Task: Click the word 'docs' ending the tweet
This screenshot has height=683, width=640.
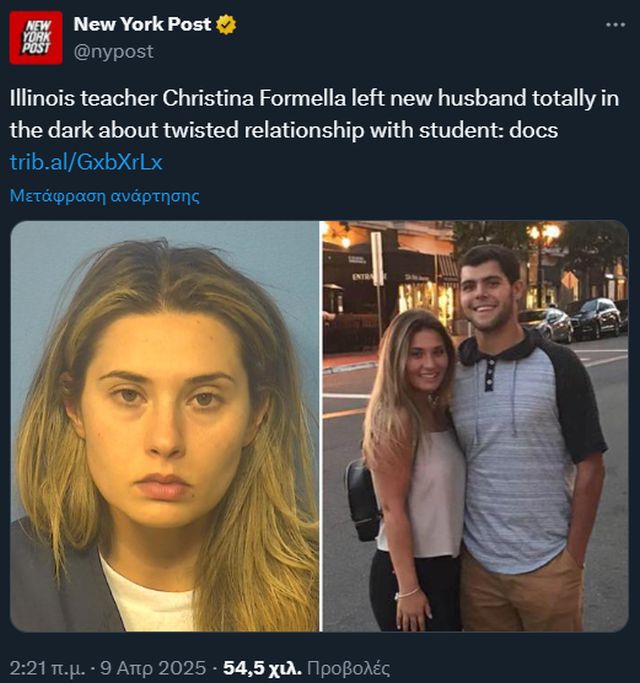Action: (x=536, y=130)
